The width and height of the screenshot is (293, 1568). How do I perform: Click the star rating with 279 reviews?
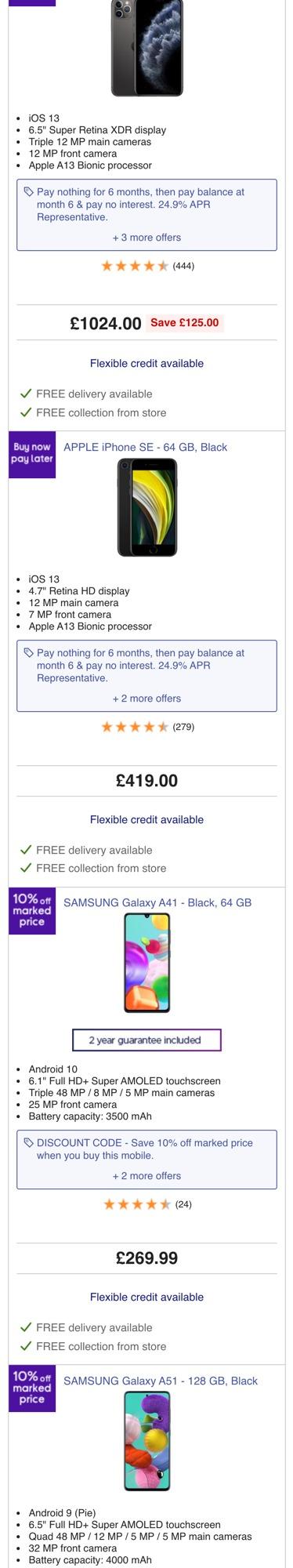coord(147,727)
